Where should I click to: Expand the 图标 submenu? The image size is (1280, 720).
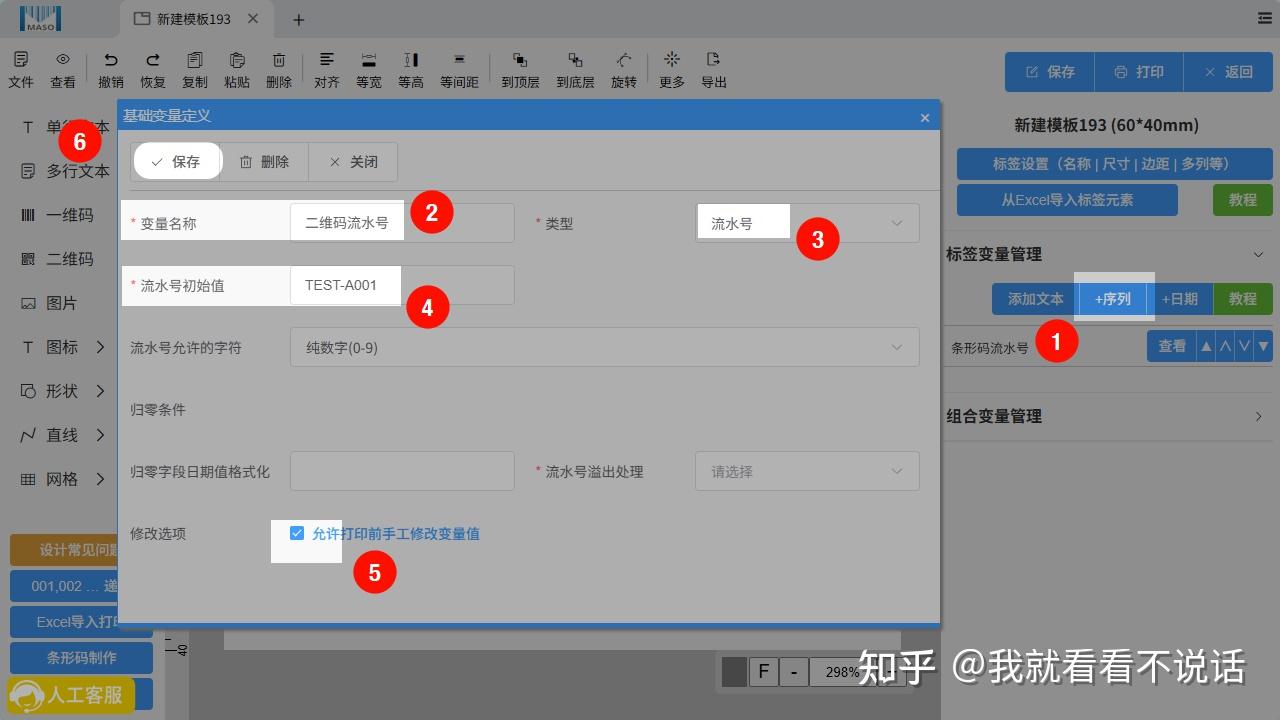(x=100, y=347)
